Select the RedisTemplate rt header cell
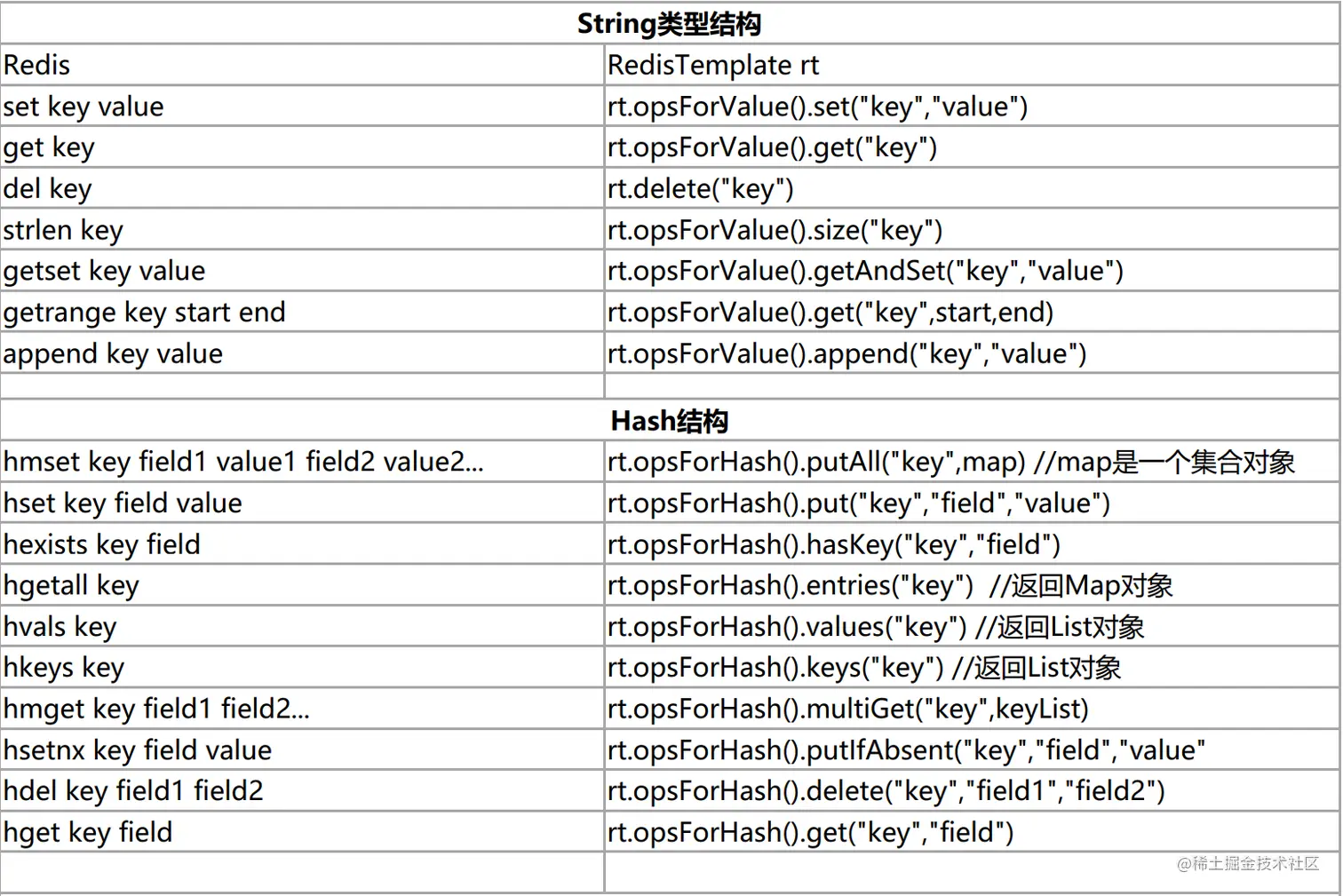 click(x=971, y=65)
